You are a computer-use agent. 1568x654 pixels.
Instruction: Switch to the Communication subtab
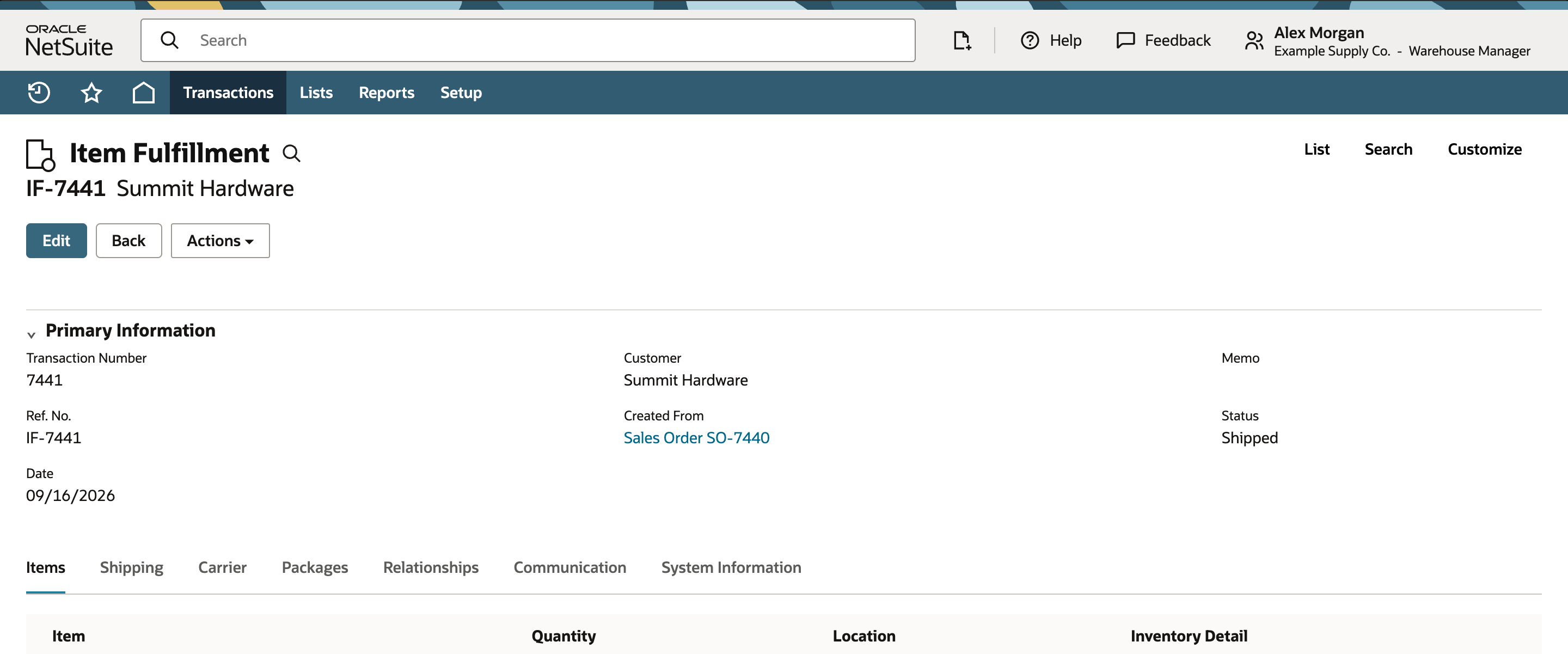(569, 567)
